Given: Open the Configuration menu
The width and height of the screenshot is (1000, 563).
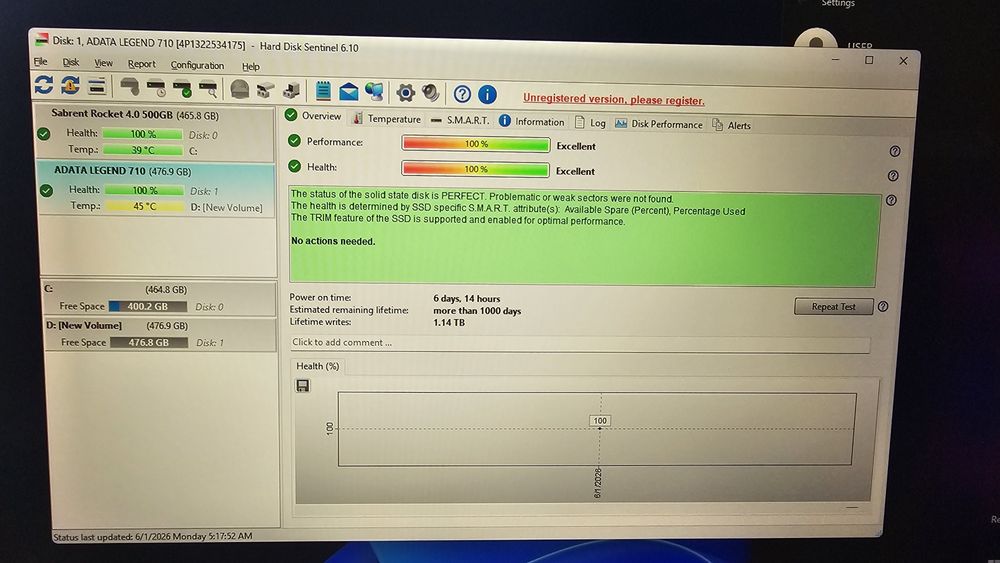Looking at the screenshot, I should 197,65.
